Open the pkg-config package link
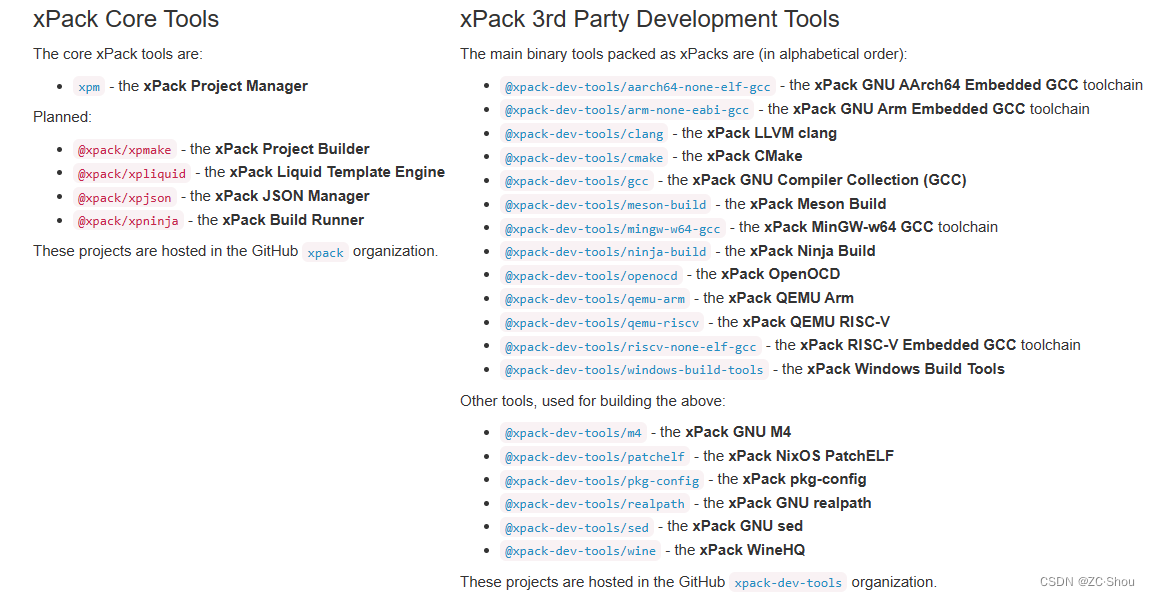This screenshot has width=1150, height=596. tap(602, 481)
